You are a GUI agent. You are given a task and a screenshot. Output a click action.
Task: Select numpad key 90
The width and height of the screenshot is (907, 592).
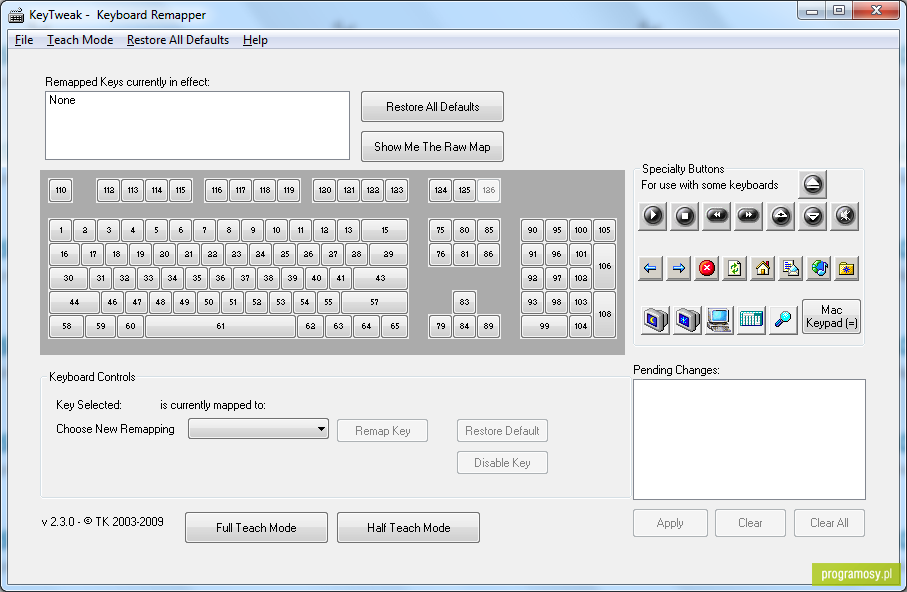pos(533,230)
